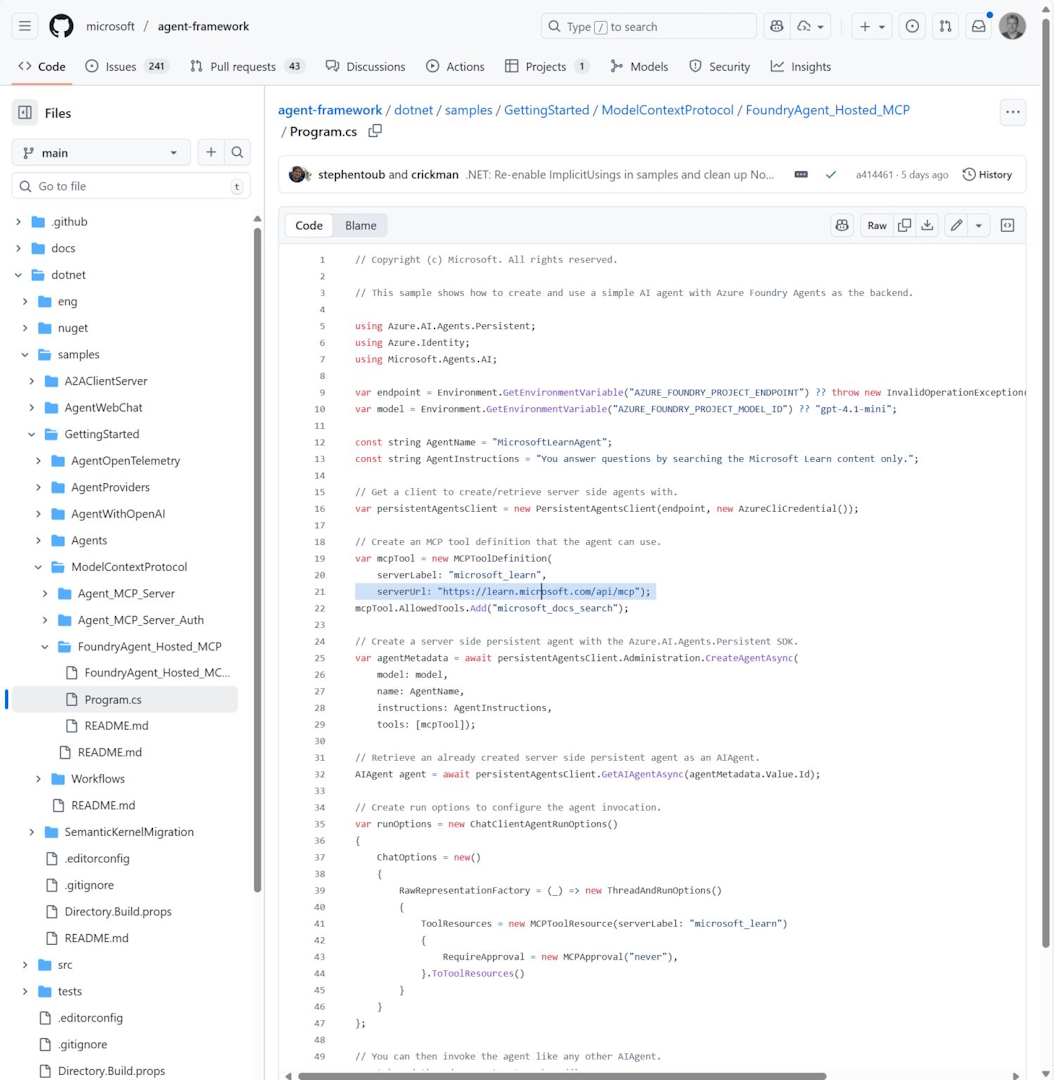
Task: Copy raw file contents
Action: (x=904, y=226)
